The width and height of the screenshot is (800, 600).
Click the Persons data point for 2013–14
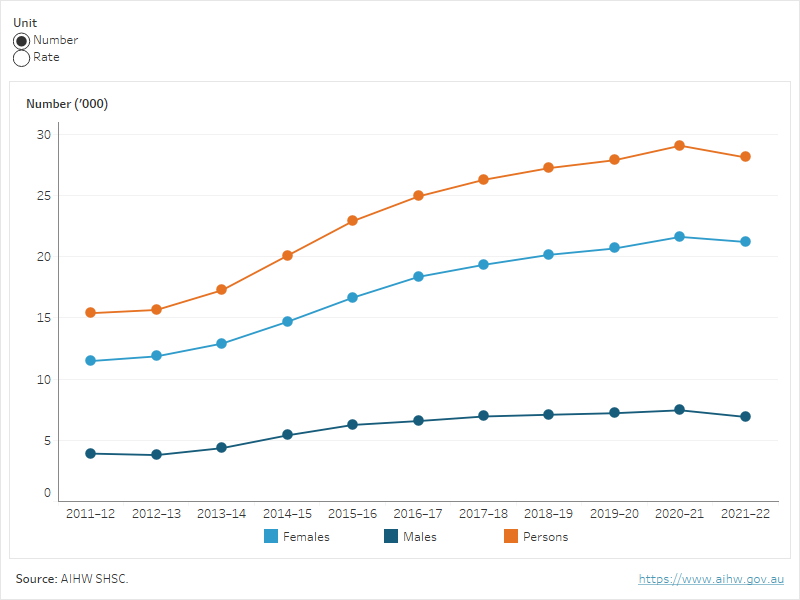pos(222,290)
